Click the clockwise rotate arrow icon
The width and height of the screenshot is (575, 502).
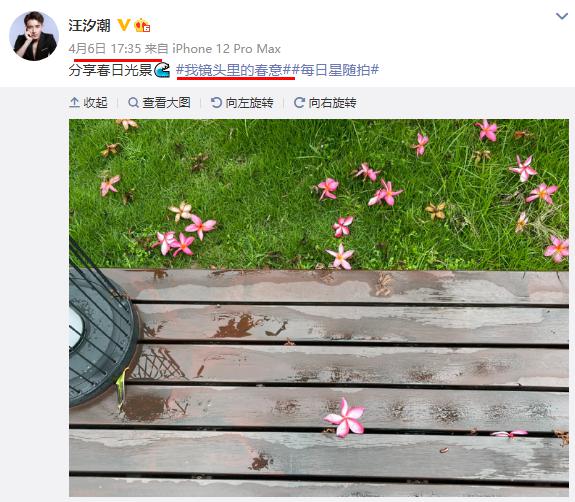tap(299, 103)
